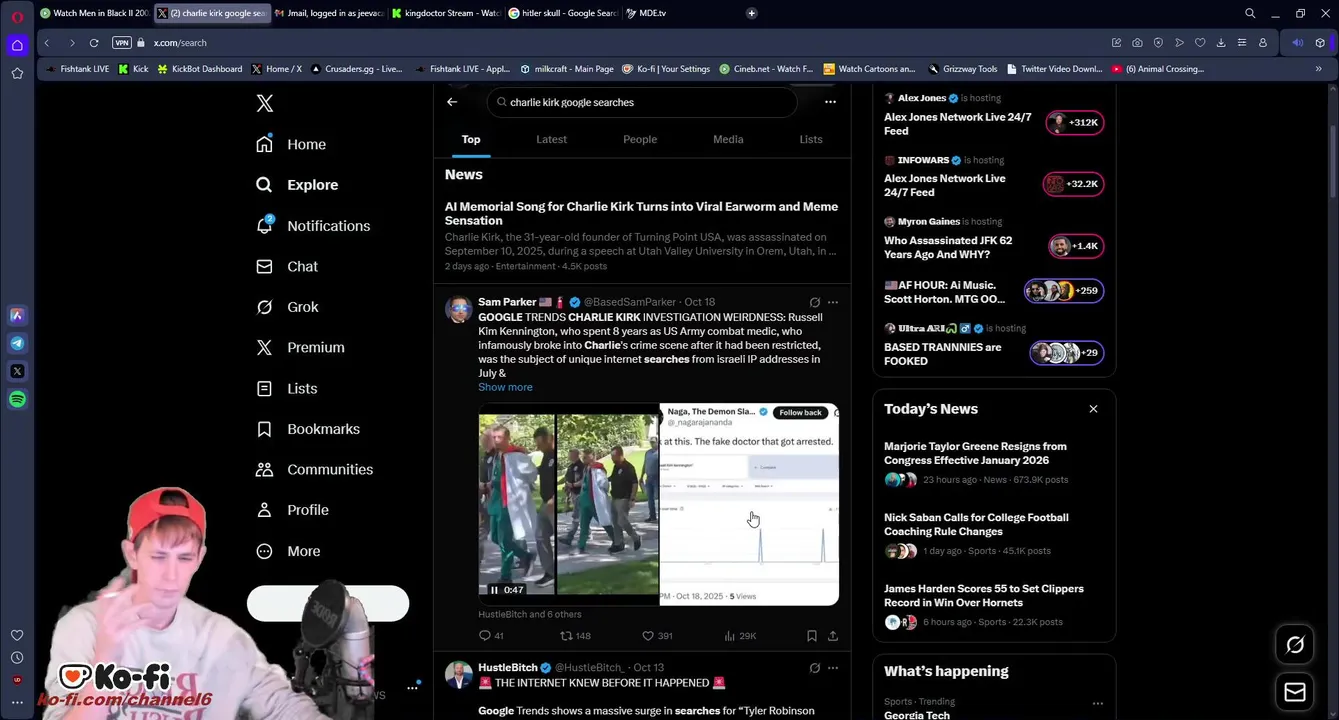This screenshot has width=1339, height=720.
Task: Switch to the Media search tab
Action: (x=728, y=139)
